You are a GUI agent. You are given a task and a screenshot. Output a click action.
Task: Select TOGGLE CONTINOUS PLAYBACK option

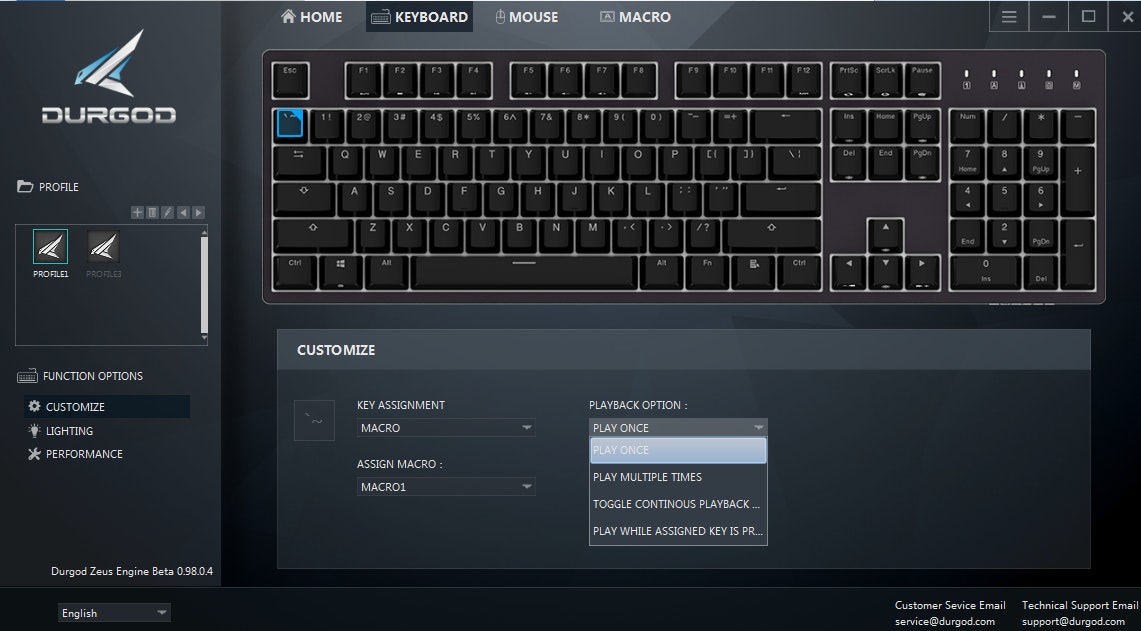point(678,504)
